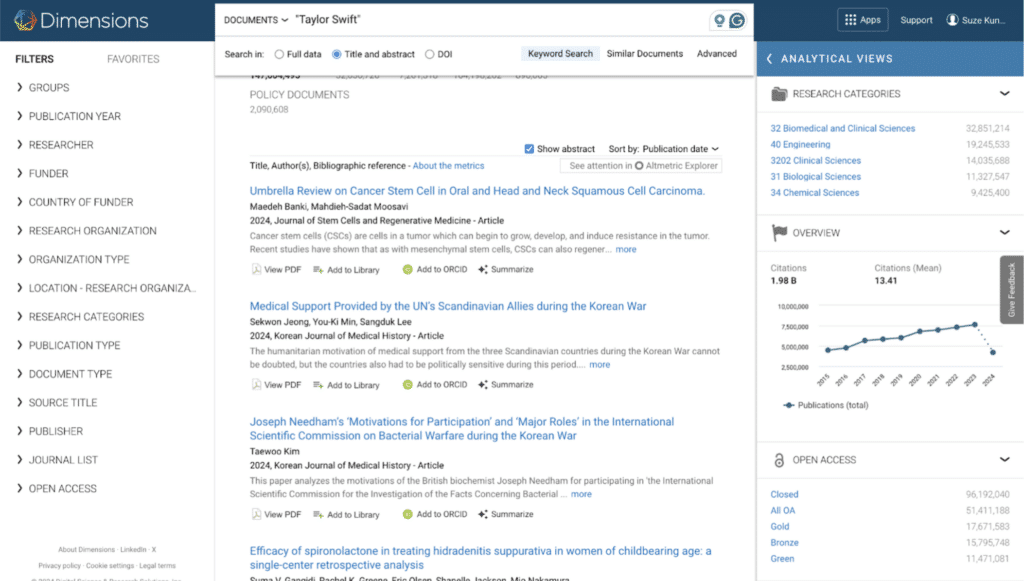
Task: Click into the "Taylor Swift" search field
Action: [x=490, y=20]
